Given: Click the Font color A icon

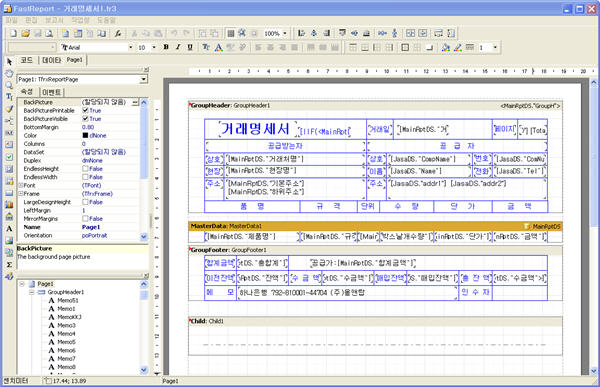Looking at the screenshot, I should 218,47.
